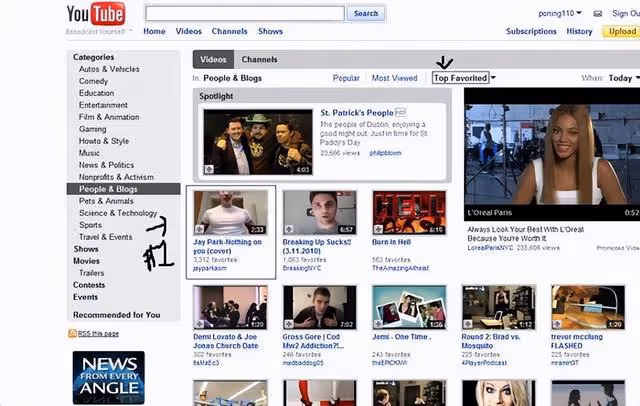Click the HD badge beside St. Patrick's People
640x406 pixels.
pos(400,112)
